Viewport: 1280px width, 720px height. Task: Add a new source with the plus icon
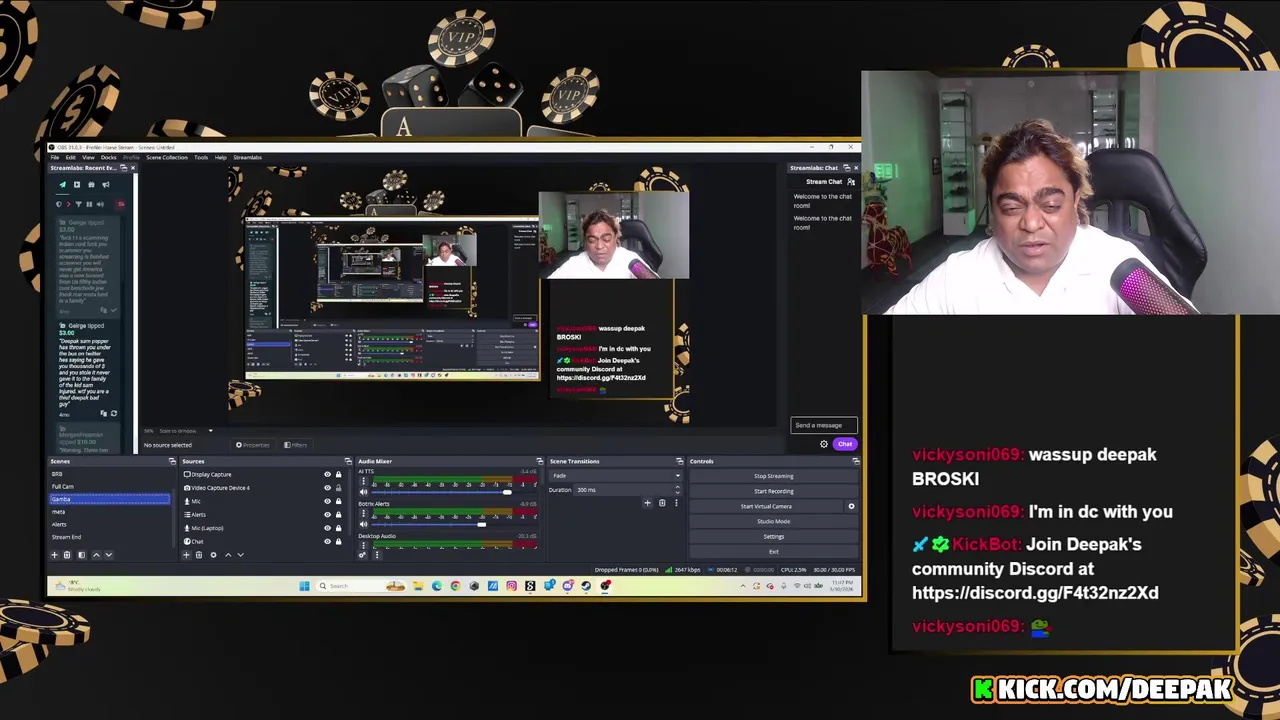point(186,555)
